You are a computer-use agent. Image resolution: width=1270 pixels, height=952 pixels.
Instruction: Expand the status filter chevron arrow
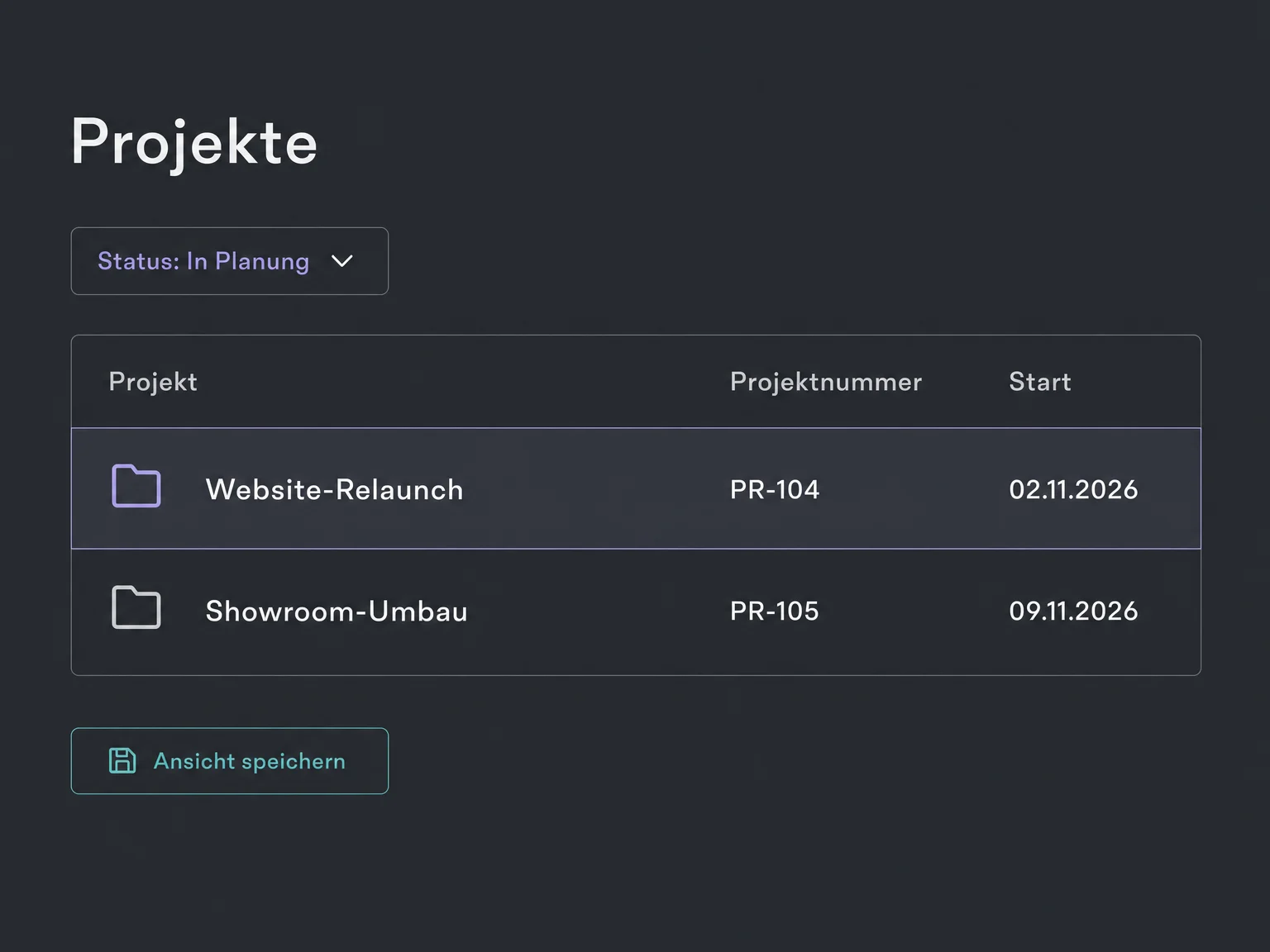click(x=342, y=261)
